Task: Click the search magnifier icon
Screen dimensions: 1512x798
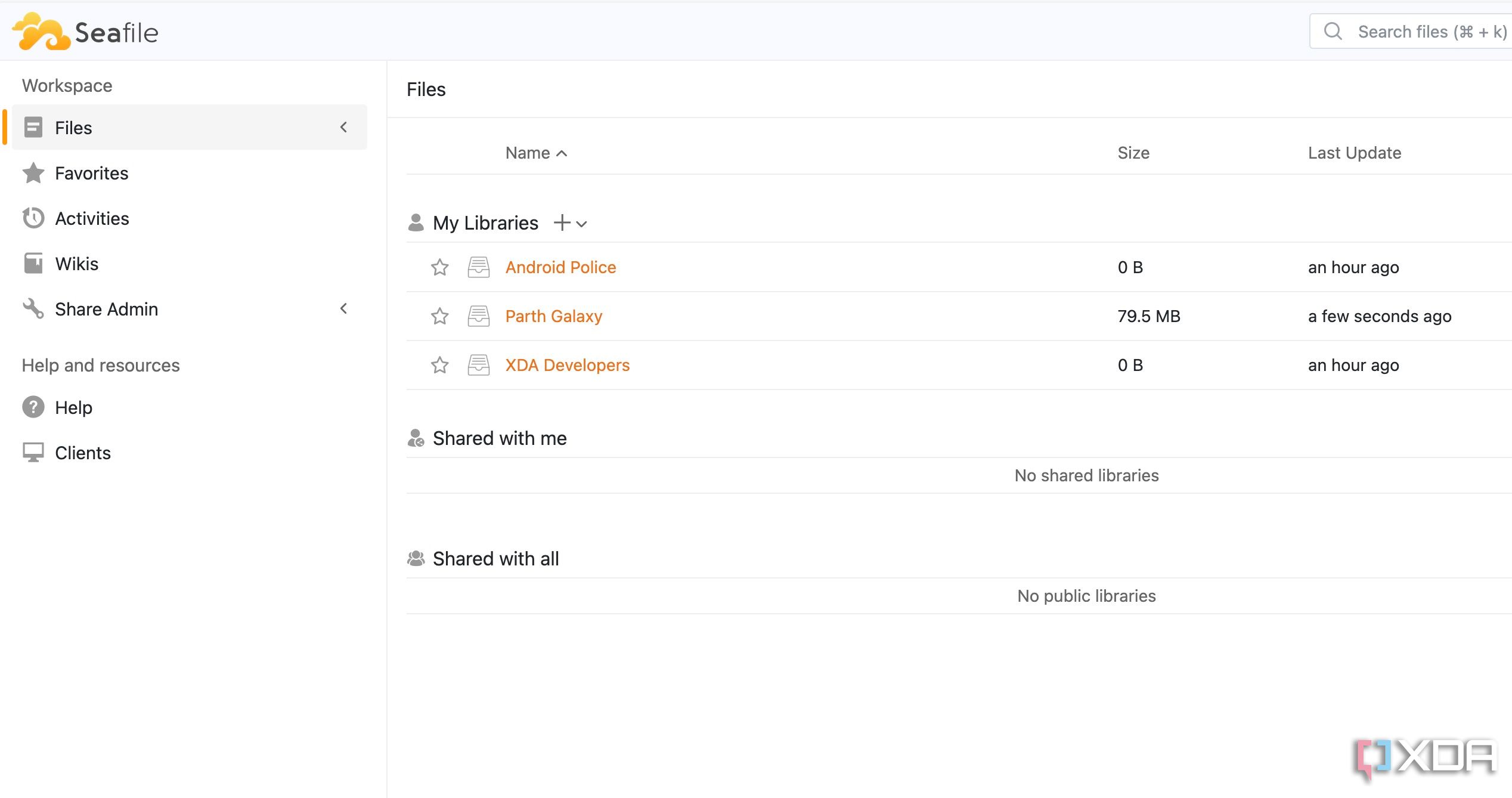Action: pos(1333,31)
